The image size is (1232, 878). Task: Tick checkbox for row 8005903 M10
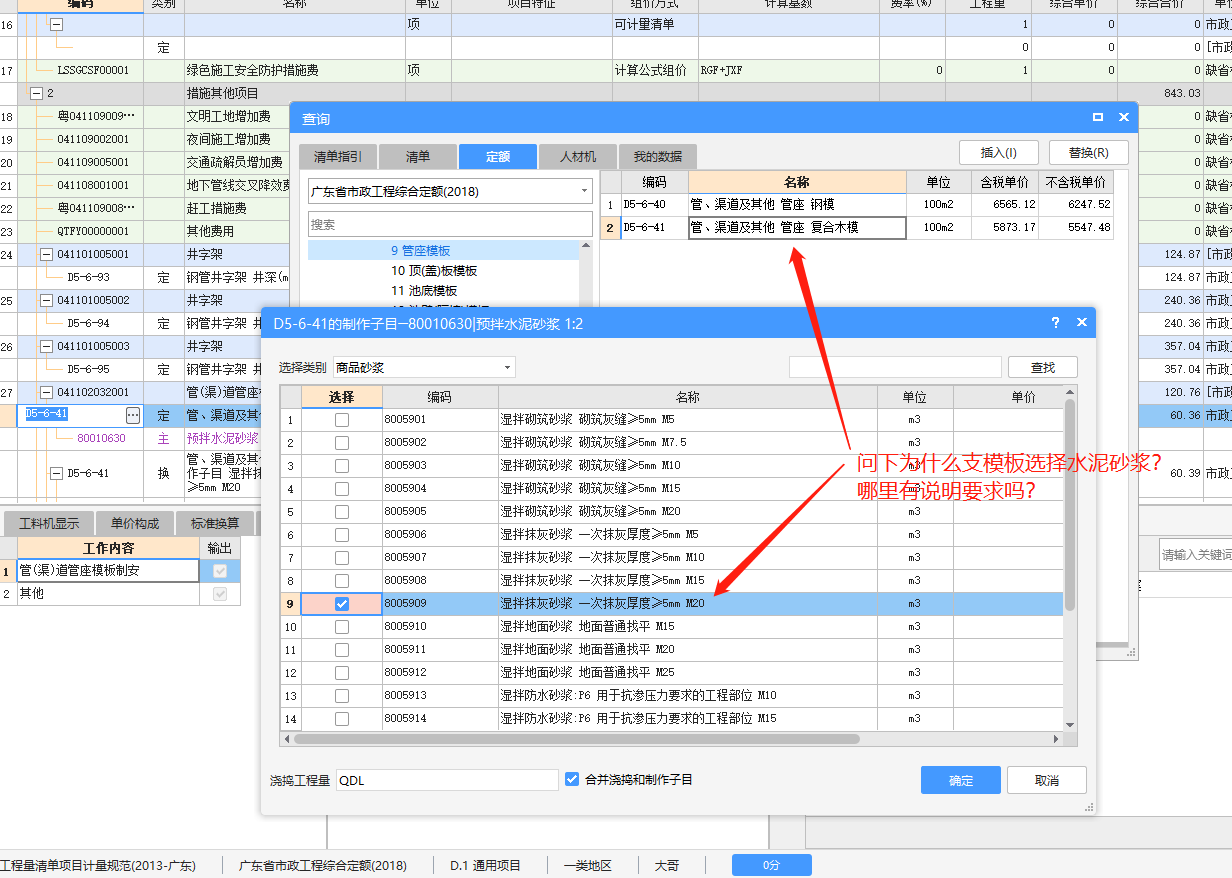point(342,466)
